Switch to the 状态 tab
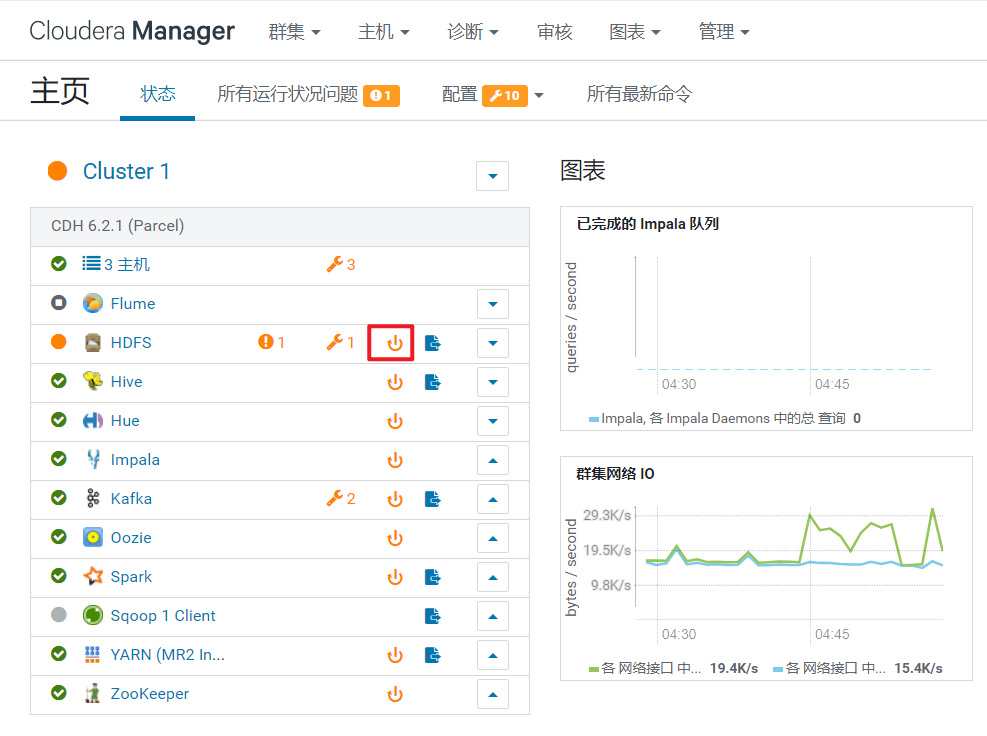Screen dimensions: 987x736 coord(157,94)
